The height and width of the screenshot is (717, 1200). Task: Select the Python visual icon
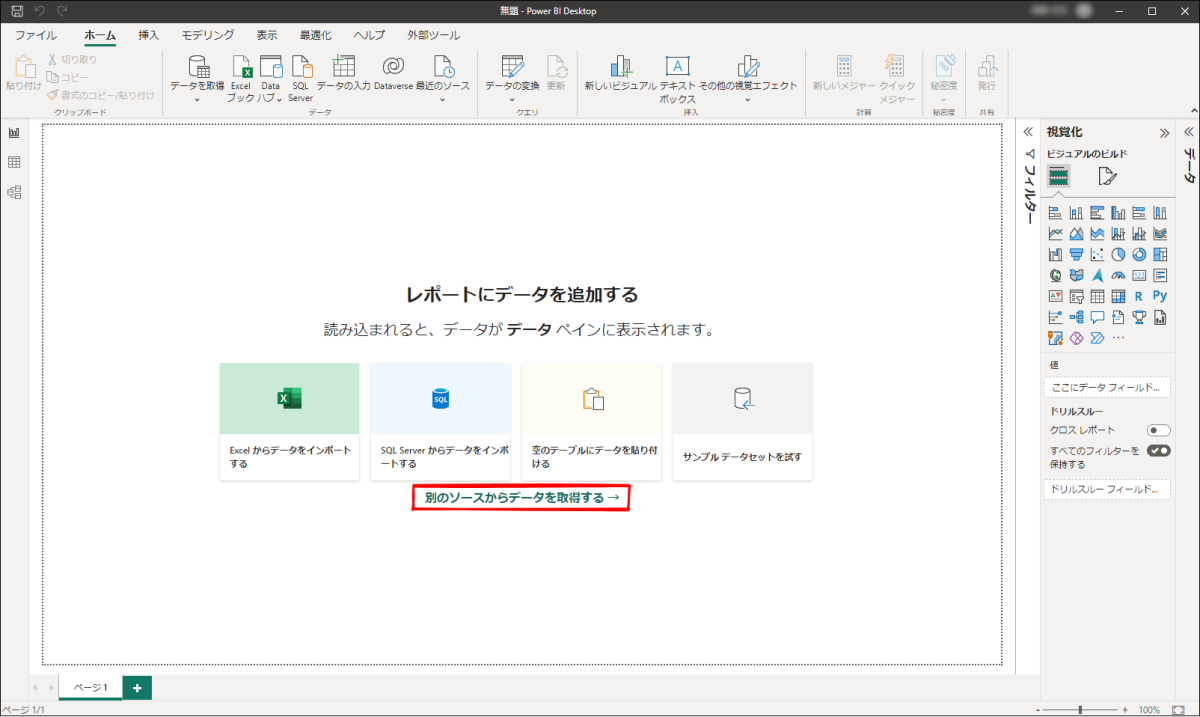tap(1160, 296)
